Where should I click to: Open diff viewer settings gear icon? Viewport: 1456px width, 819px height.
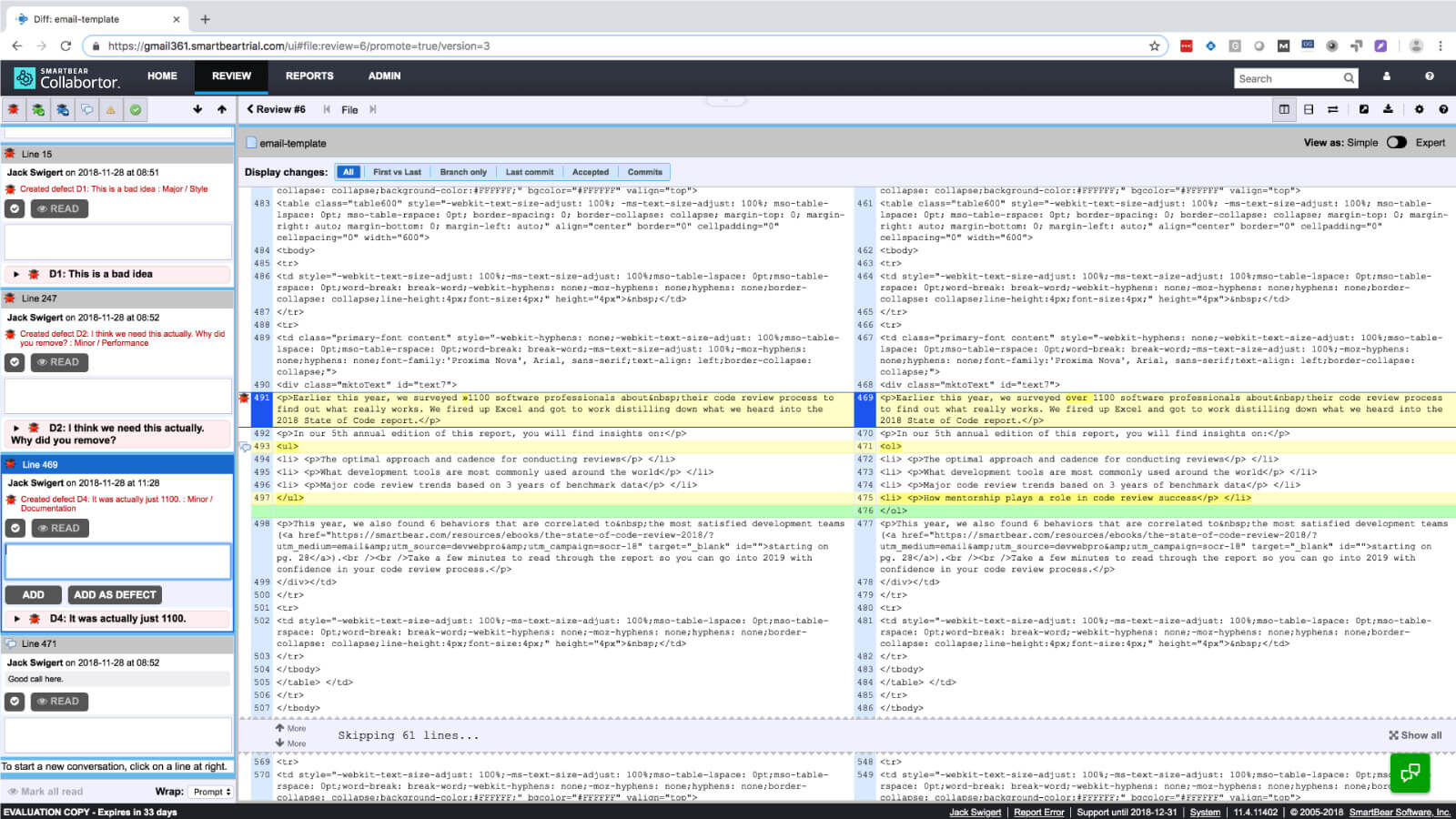click(1419, 109)
